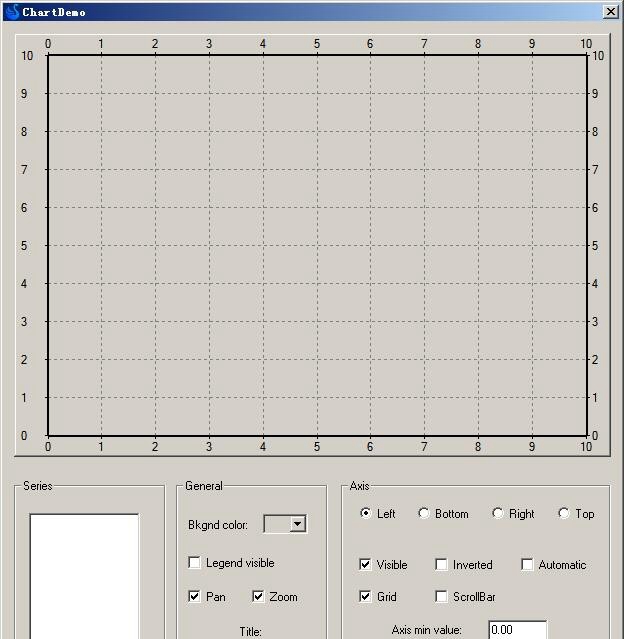This screenshot has width=624, height=639.
Task: Click the ChartDemo window title text
Action: click(54, 12)
